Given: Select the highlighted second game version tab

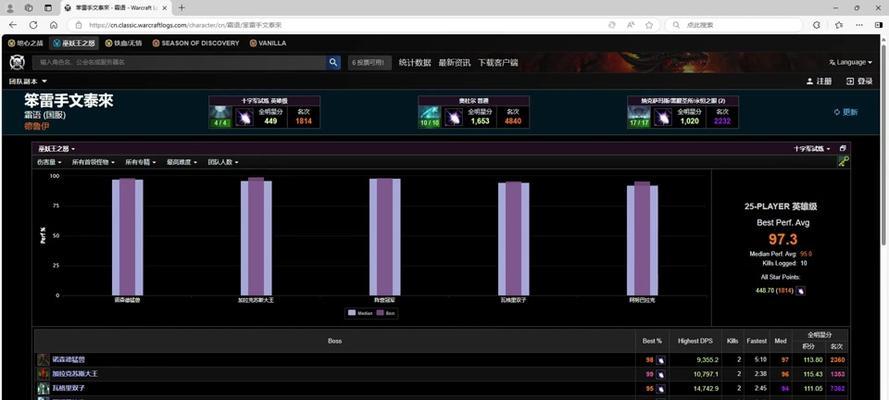Looking at the screenshot, I should coord(74,43).
